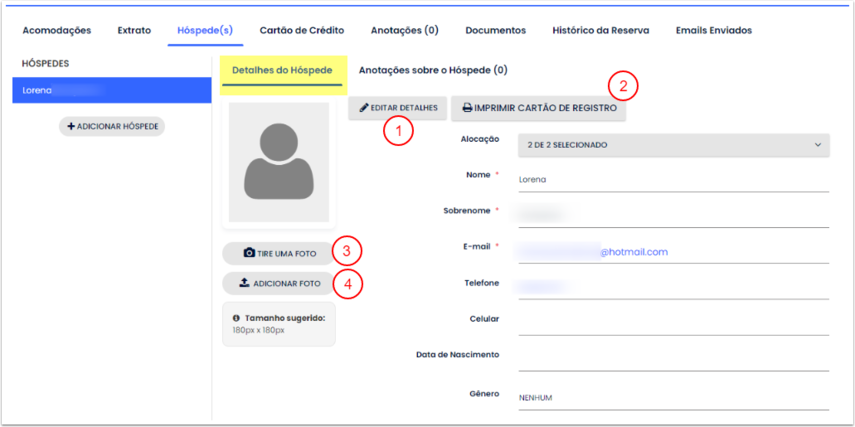Switch to Anotações sobre o Hóspede tab
Viewport: 855px width, 427px height.
pos(433,70)
